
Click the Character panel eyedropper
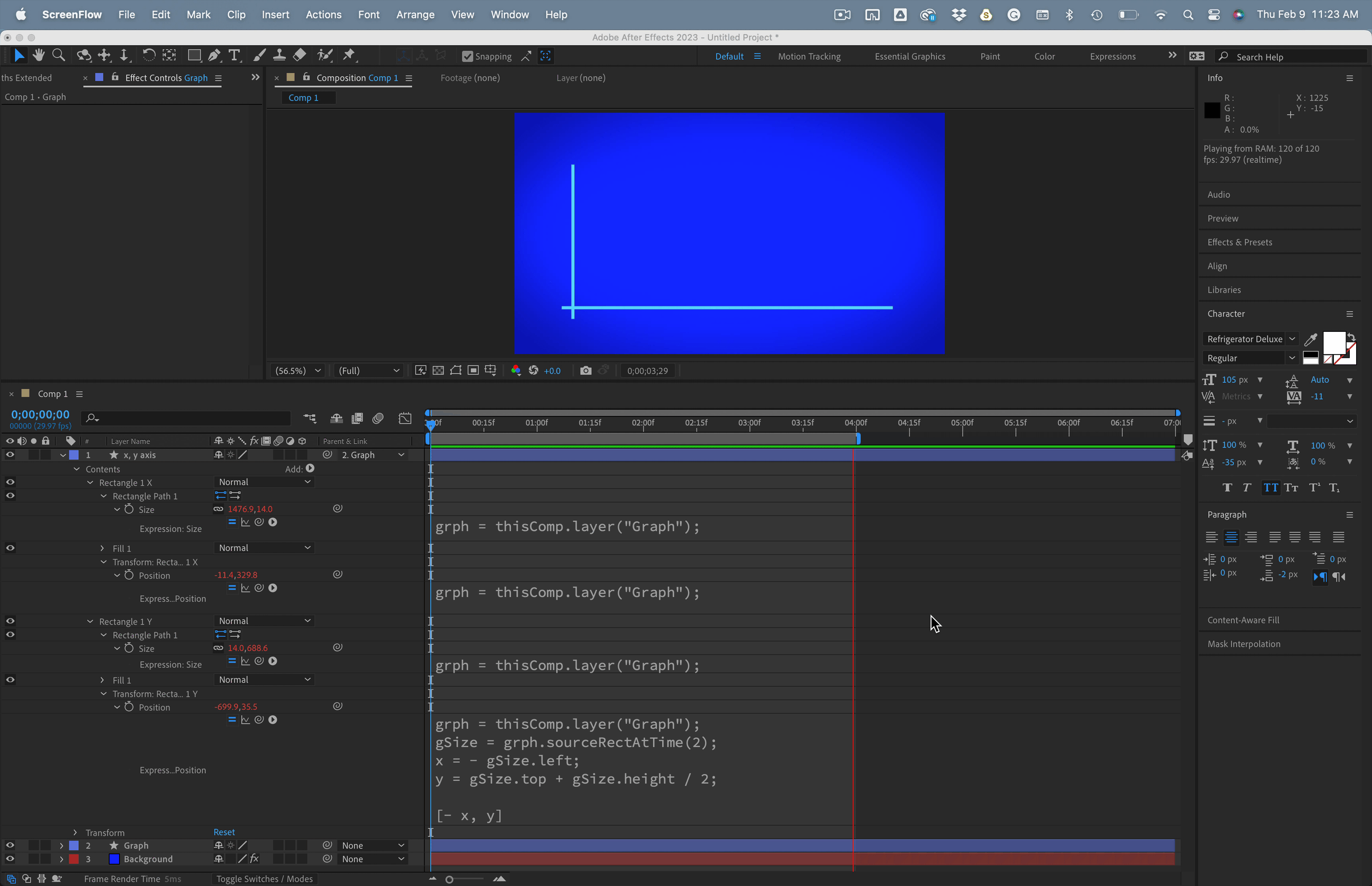1311,339
